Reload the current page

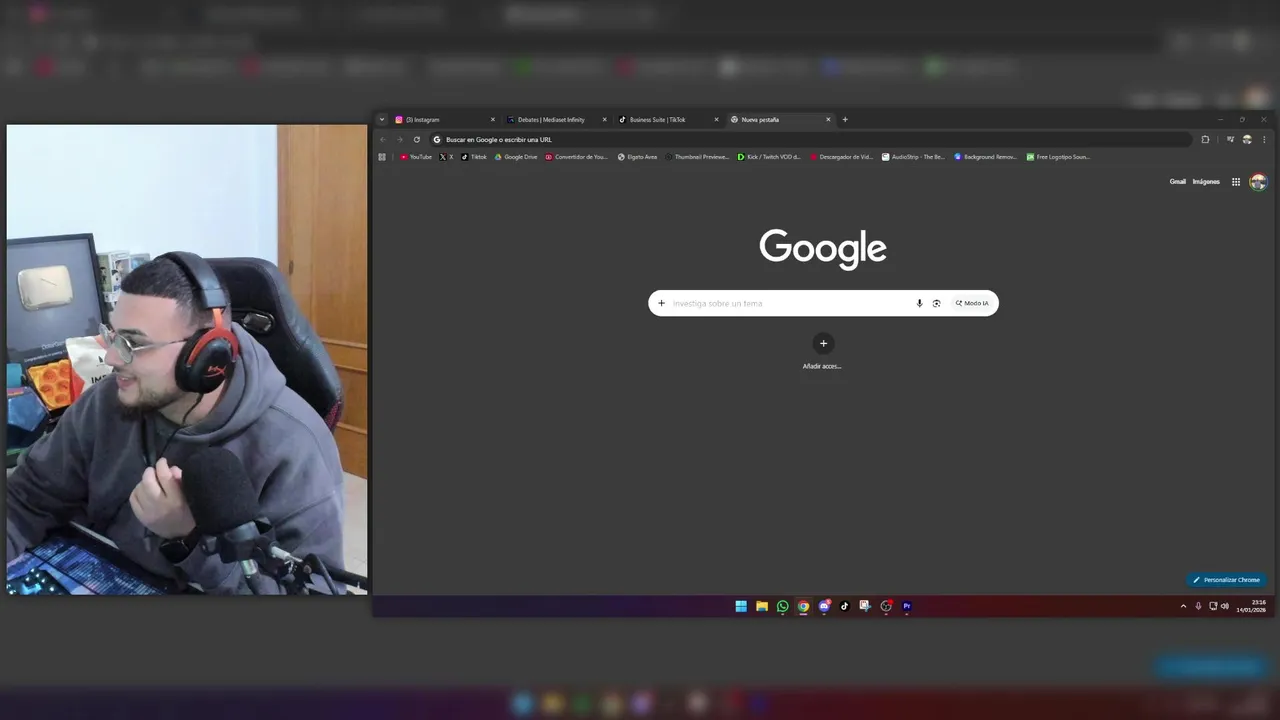click(417, 139)
